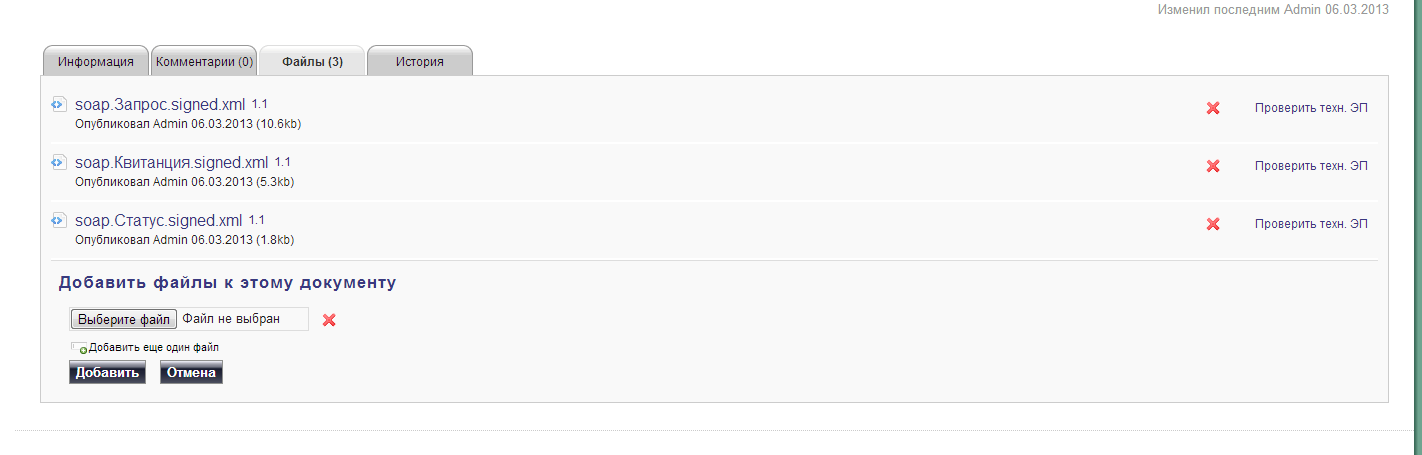This screenshot has height=455, width=1422.
Task: Open the Комментарии (0) tab
Action: 204,61
